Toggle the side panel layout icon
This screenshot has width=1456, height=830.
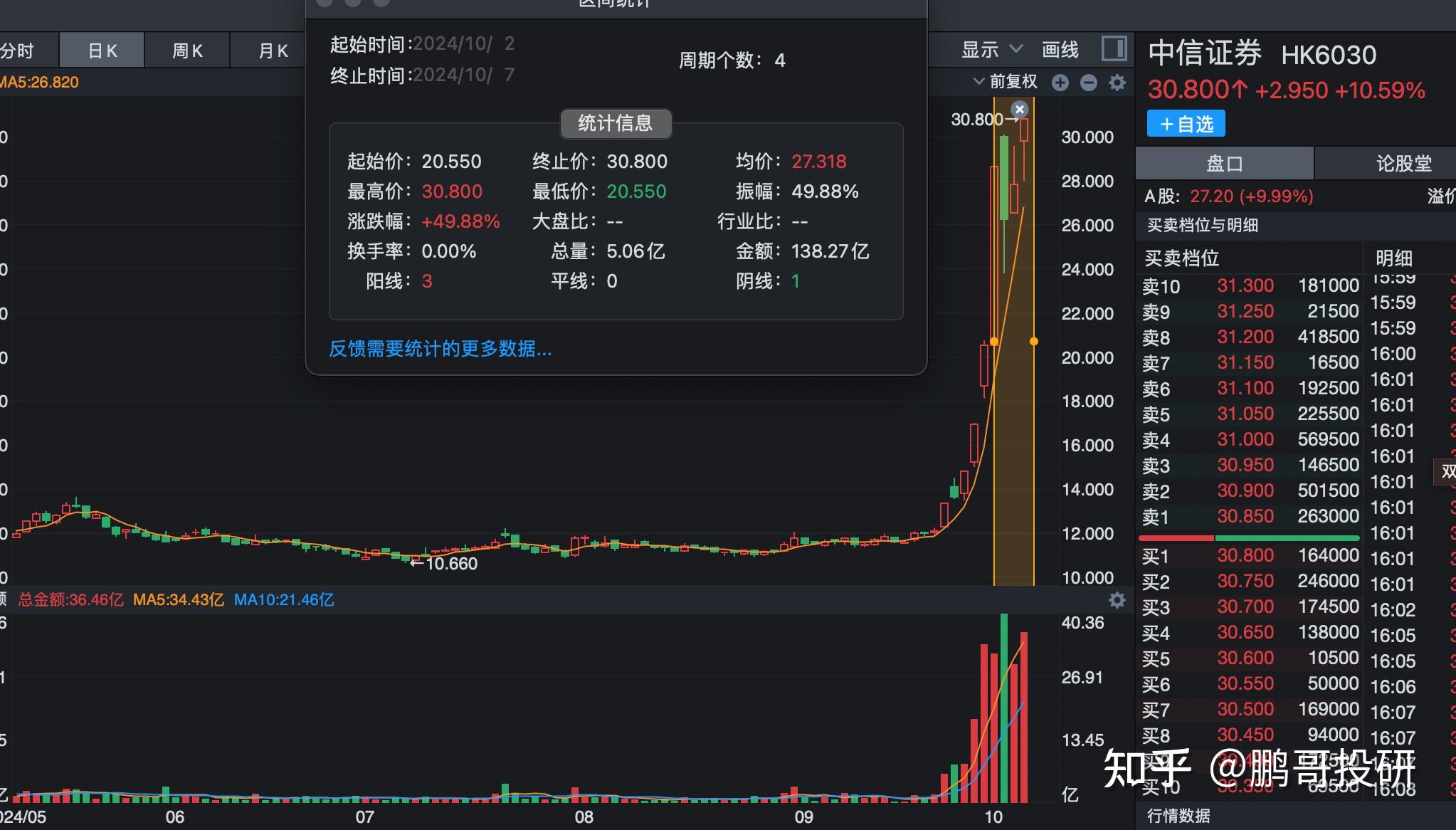pos(1114,48)
